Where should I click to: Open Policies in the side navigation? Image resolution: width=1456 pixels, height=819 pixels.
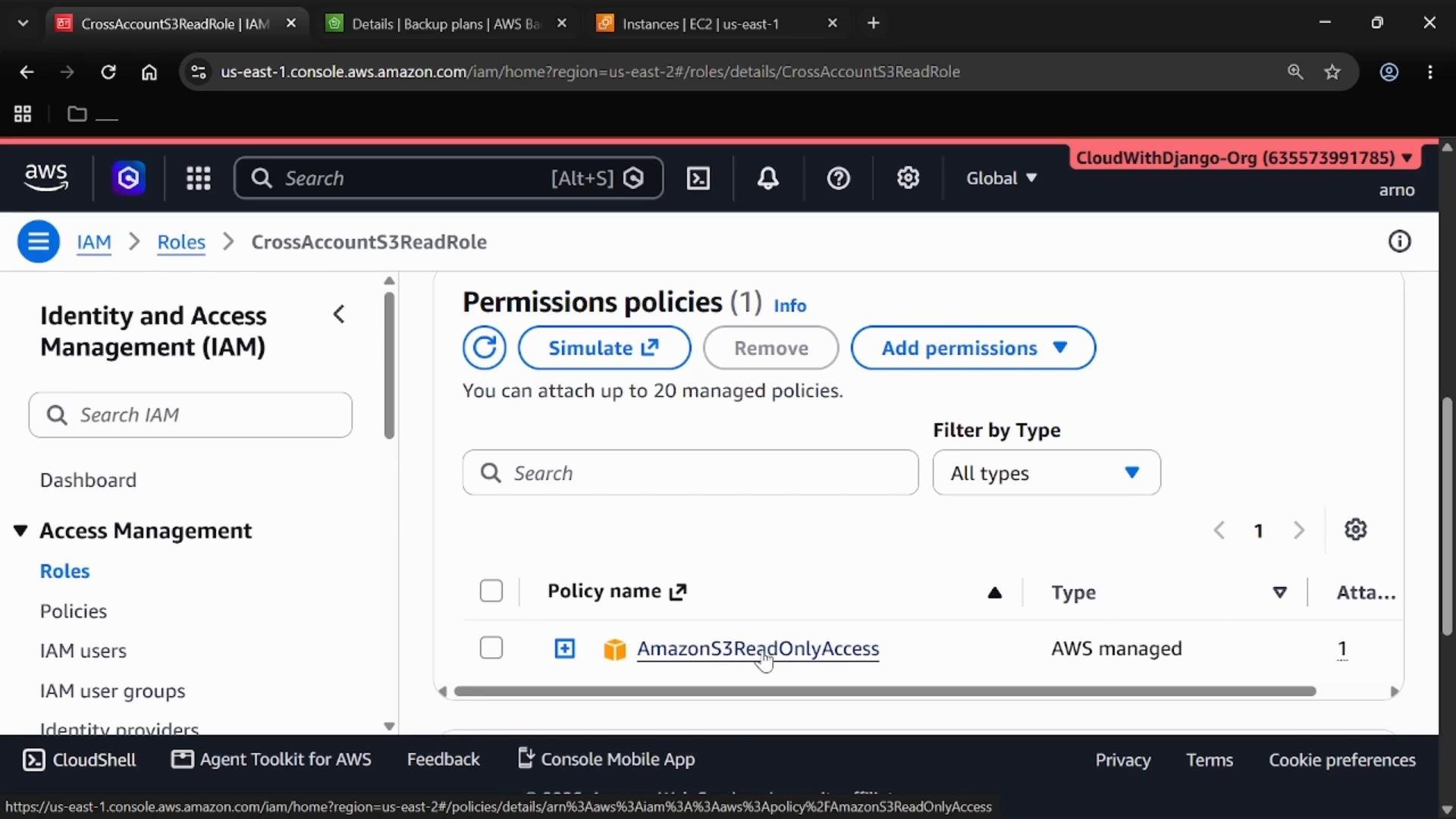pos(74,611)
